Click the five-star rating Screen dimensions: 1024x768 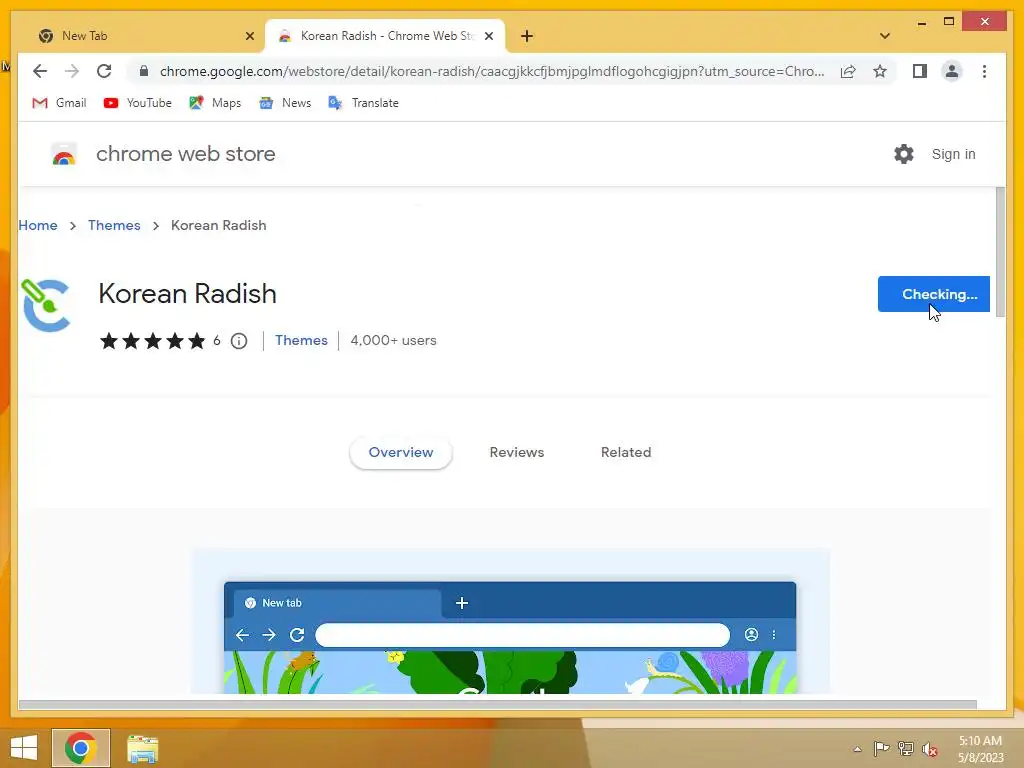pos(153,340)
